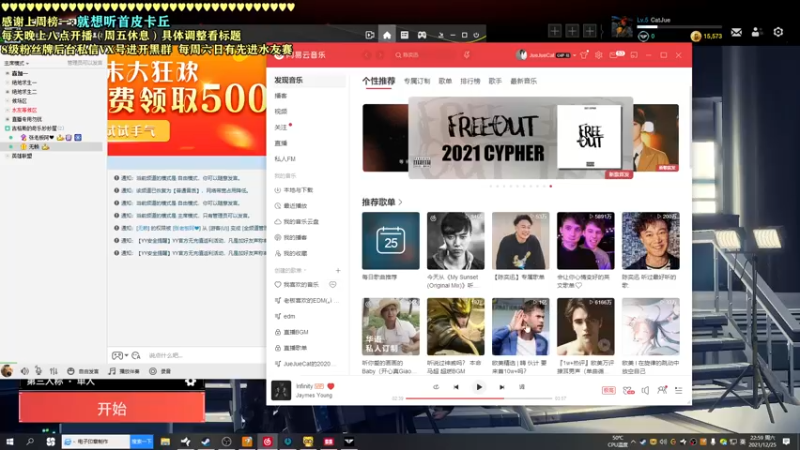Viewport: 800px width, 450px height.
Task: Click the 开始 button
Action: pos(112,408)
